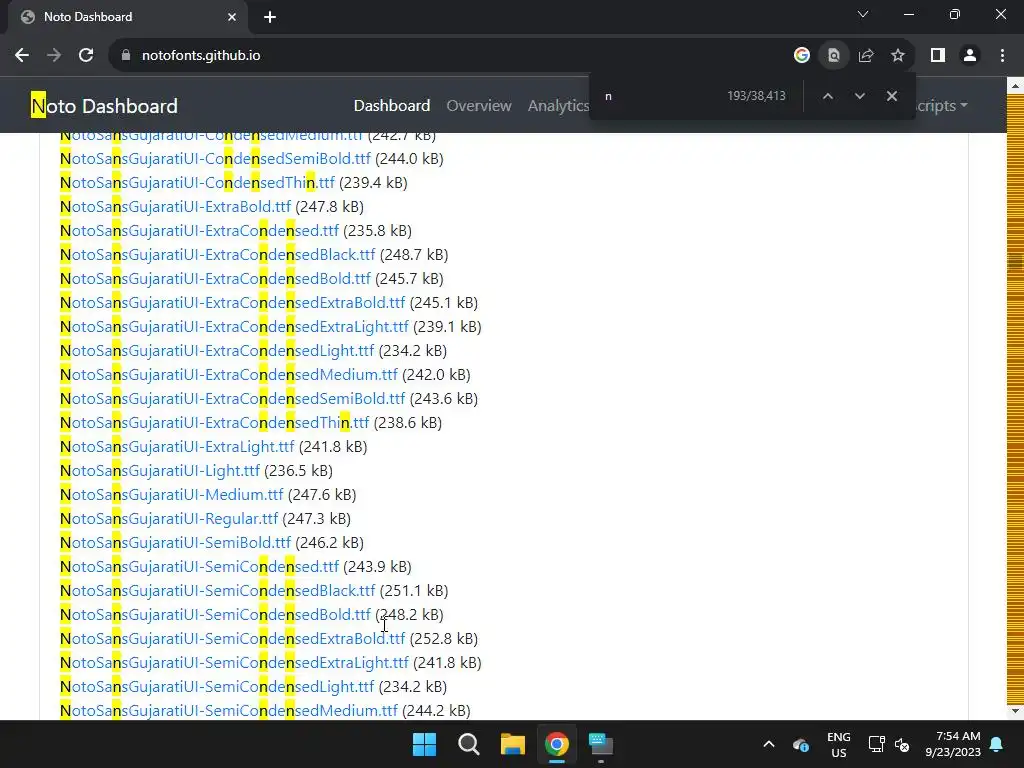Open NotoSansGujaratiUI-SemiCondensedExtraLight.ttf link

tap(234, 663)
